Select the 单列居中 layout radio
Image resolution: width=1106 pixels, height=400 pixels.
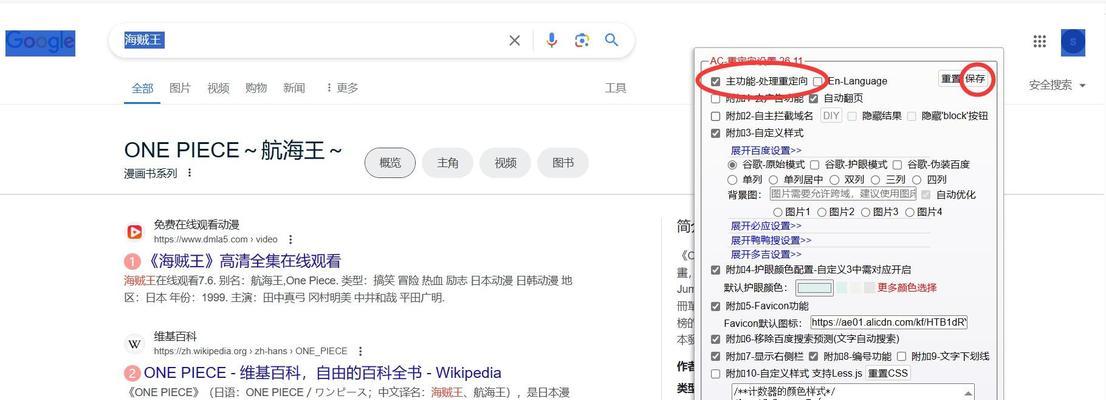[774, 180]
